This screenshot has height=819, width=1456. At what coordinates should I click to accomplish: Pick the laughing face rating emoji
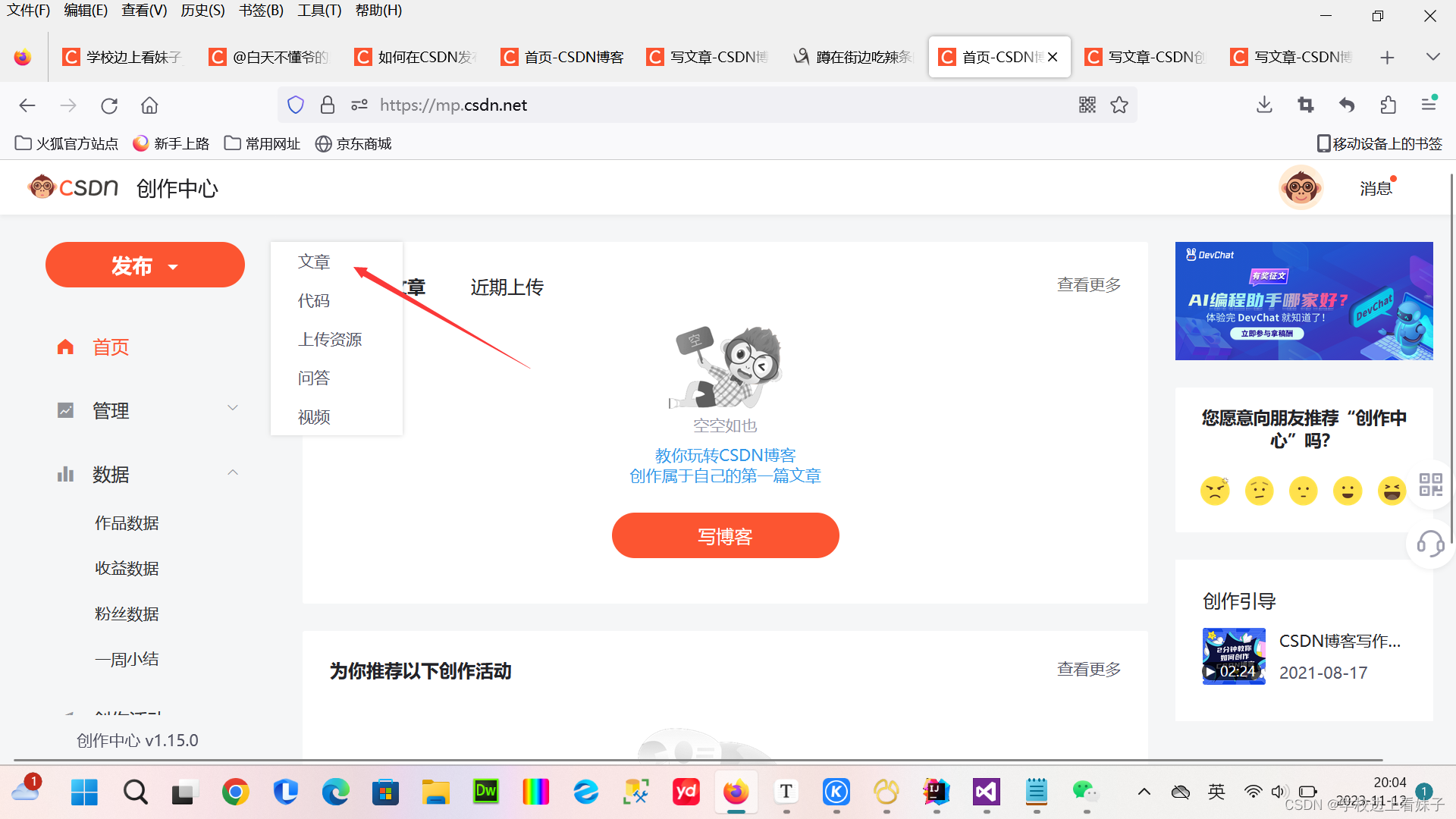1392,491
